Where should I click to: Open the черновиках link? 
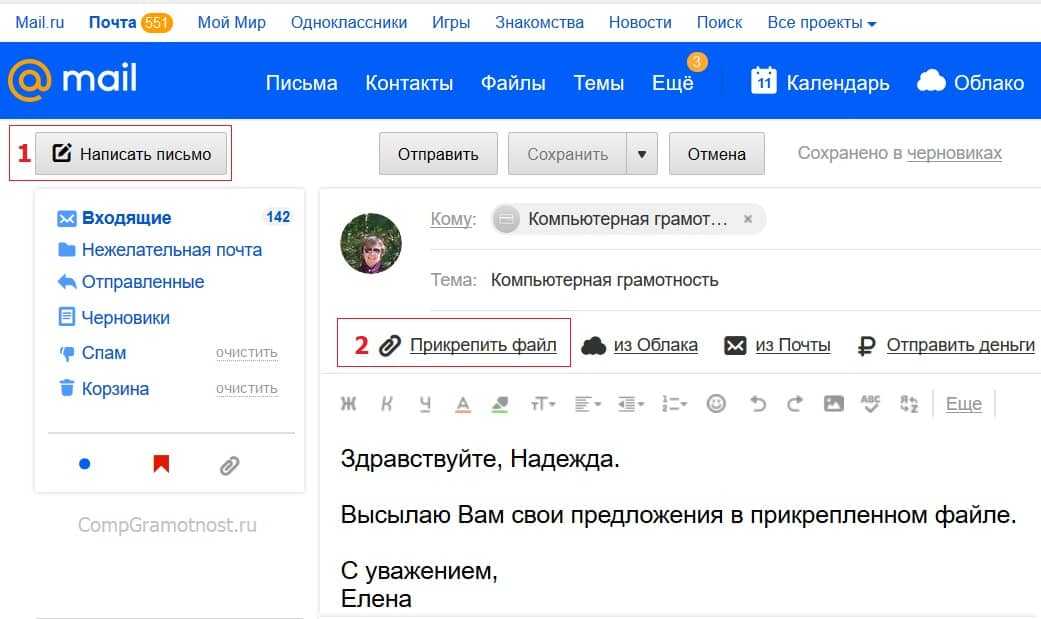tap(954, 153)
